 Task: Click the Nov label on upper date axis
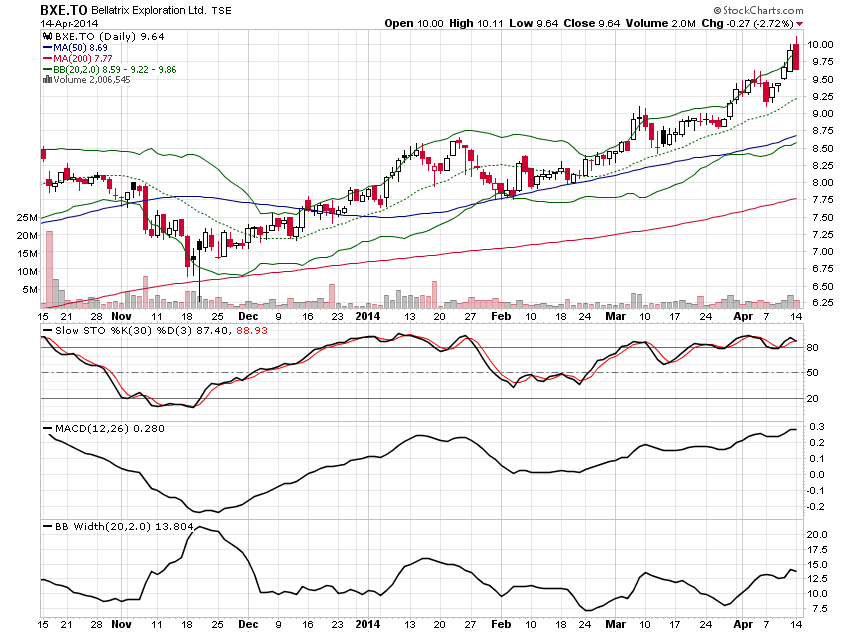point(121,316)
